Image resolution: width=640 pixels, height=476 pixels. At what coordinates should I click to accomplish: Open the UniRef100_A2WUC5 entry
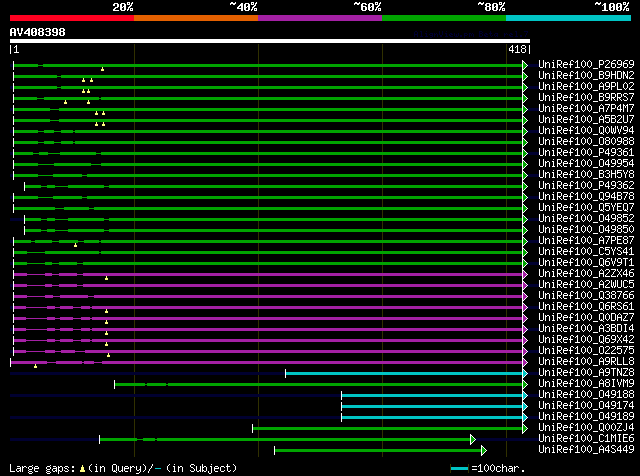pos(586,285)
